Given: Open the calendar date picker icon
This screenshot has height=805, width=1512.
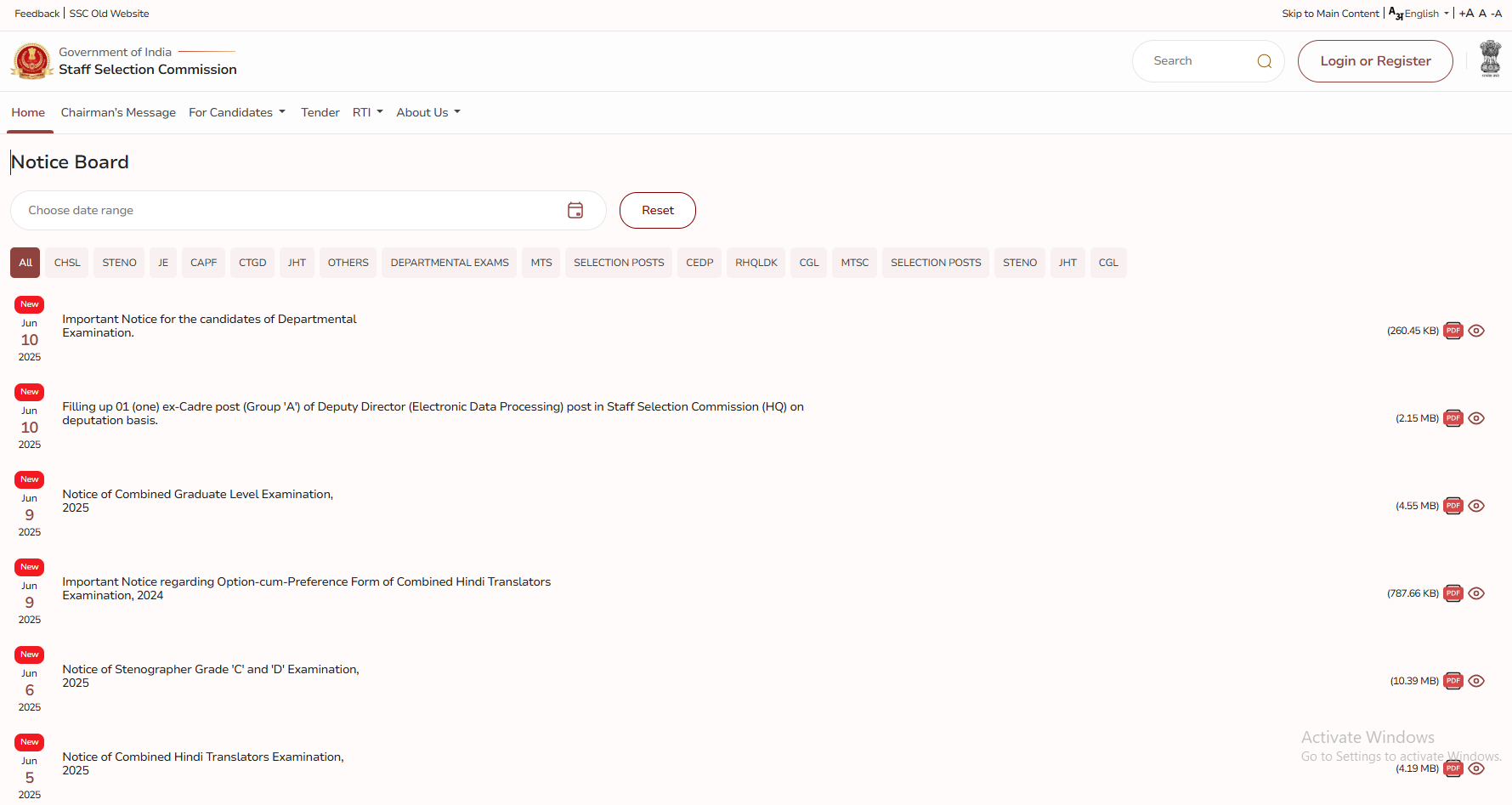Looking at the screenshot, I should tap(575, 211).
